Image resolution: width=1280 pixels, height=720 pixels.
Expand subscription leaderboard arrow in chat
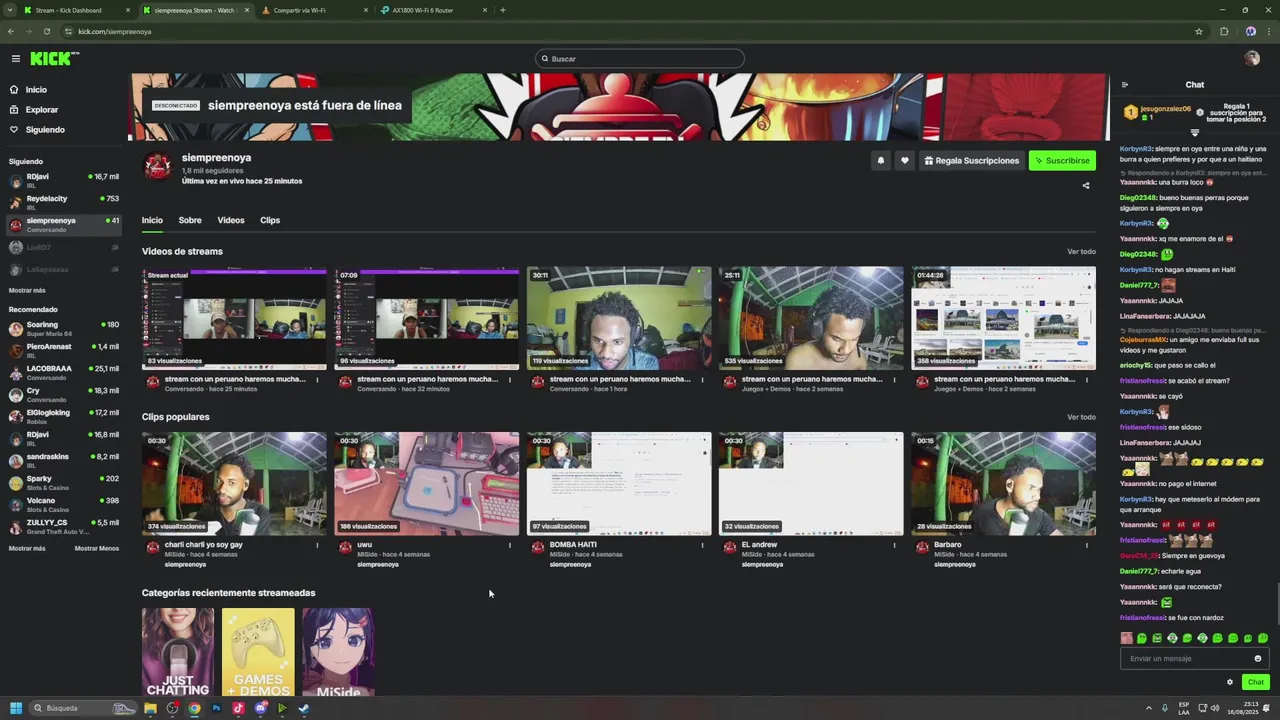[1194, 132]
